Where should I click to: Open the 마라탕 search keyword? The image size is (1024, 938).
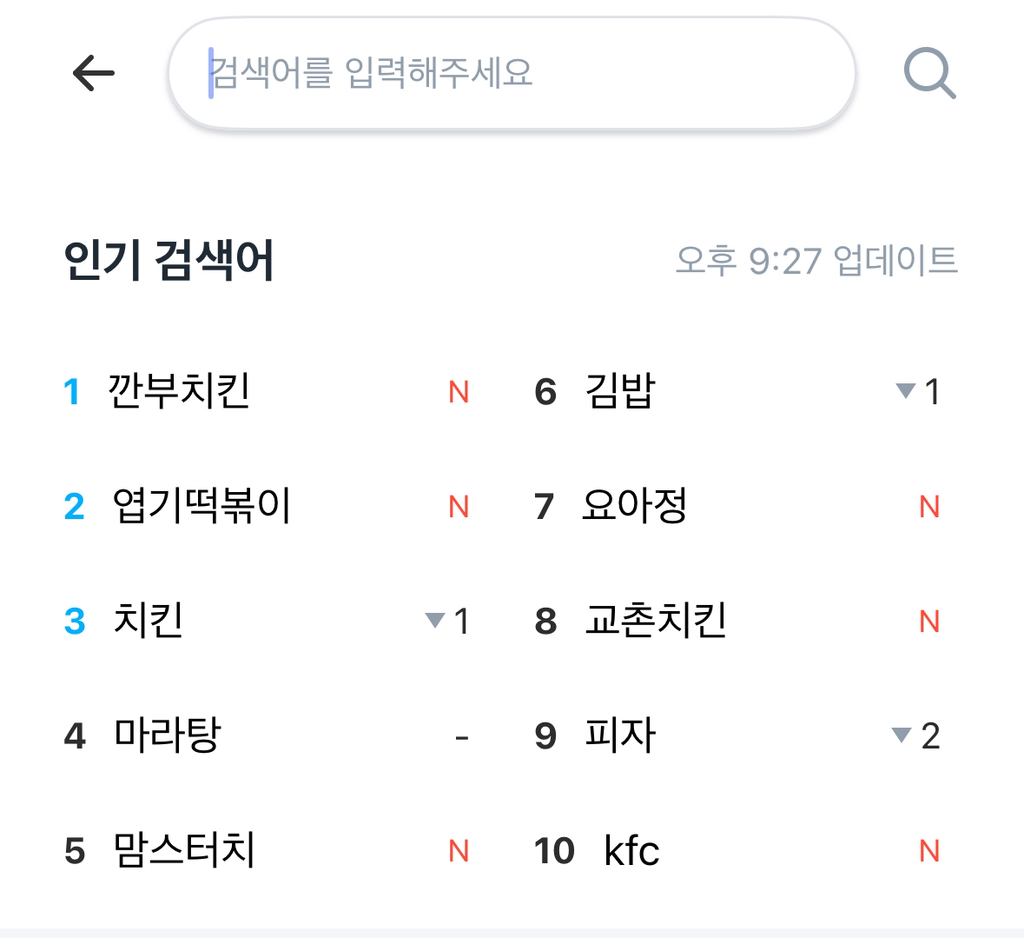tap(166, 736)
